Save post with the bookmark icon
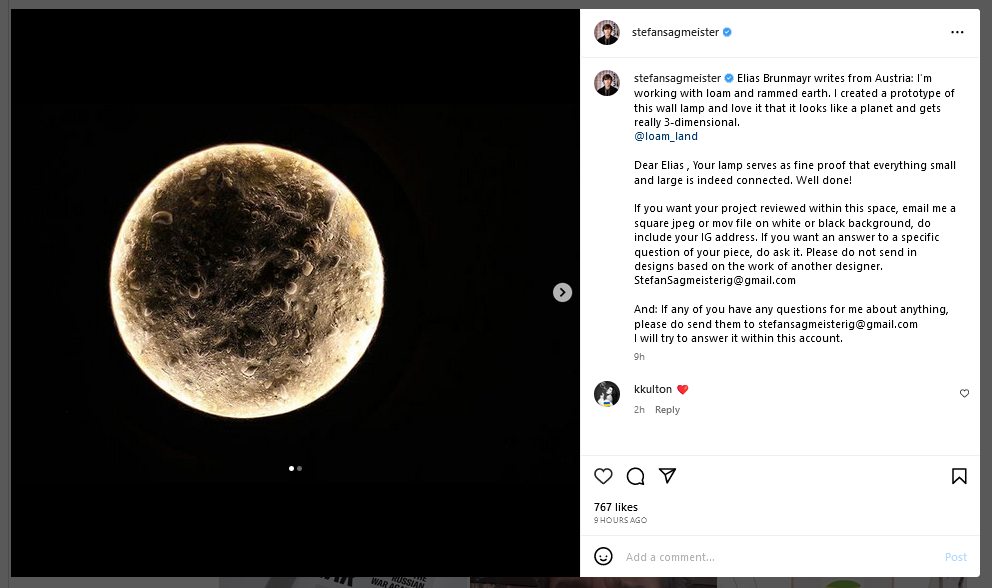The width and height of the screenshot is (992, 588). pos(959,476)
